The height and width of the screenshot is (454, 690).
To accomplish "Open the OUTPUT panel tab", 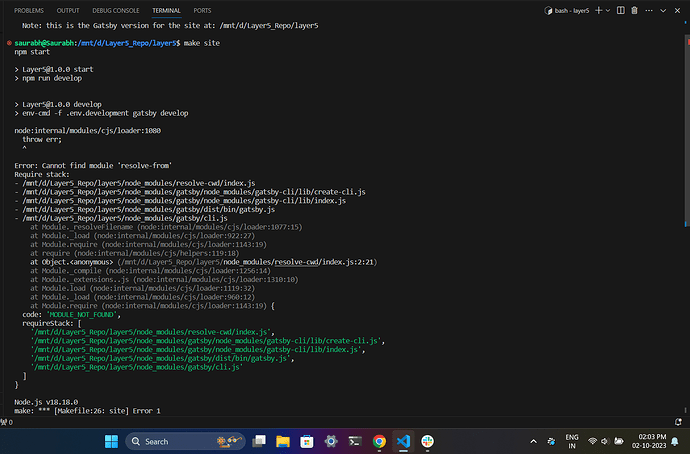I will click(68, 11).
